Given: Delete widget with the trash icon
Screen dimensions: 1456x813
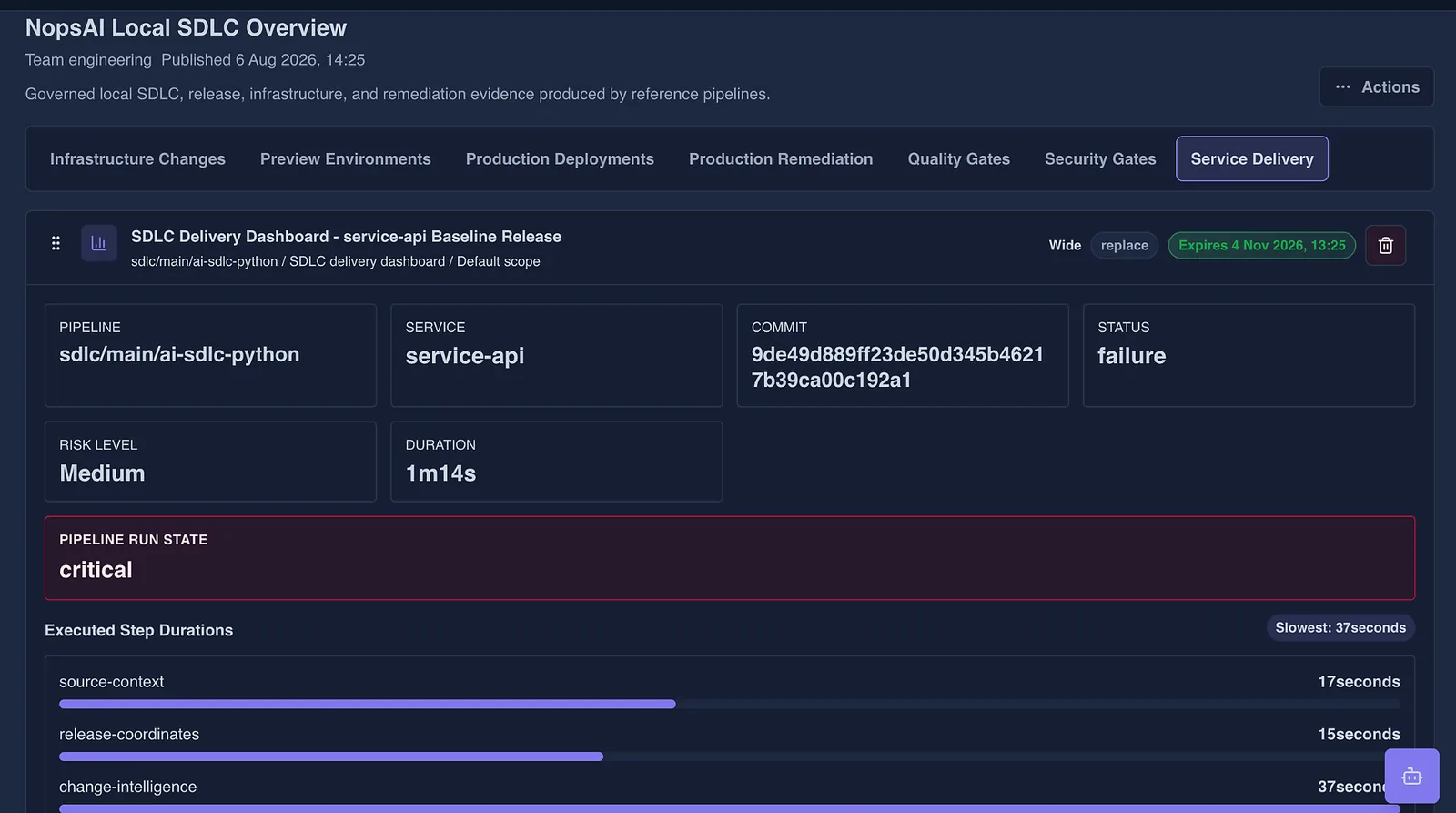Looking at the screenshot, I should [1385, 245].
